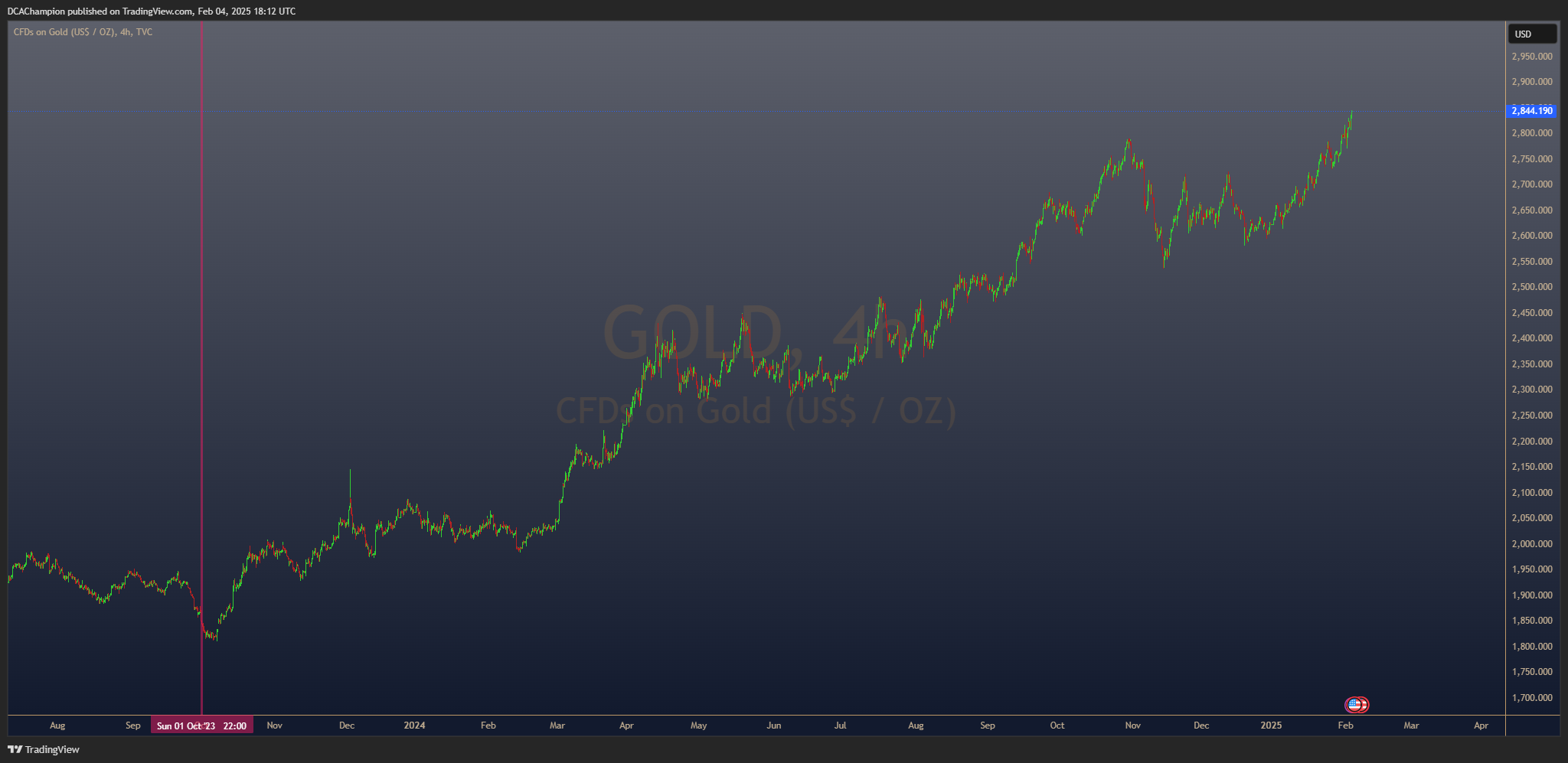Click the magenta vertical crosshair line on chart
Image resolution: width=1568 pixels, height=763 pixels.
click(201, 367)
